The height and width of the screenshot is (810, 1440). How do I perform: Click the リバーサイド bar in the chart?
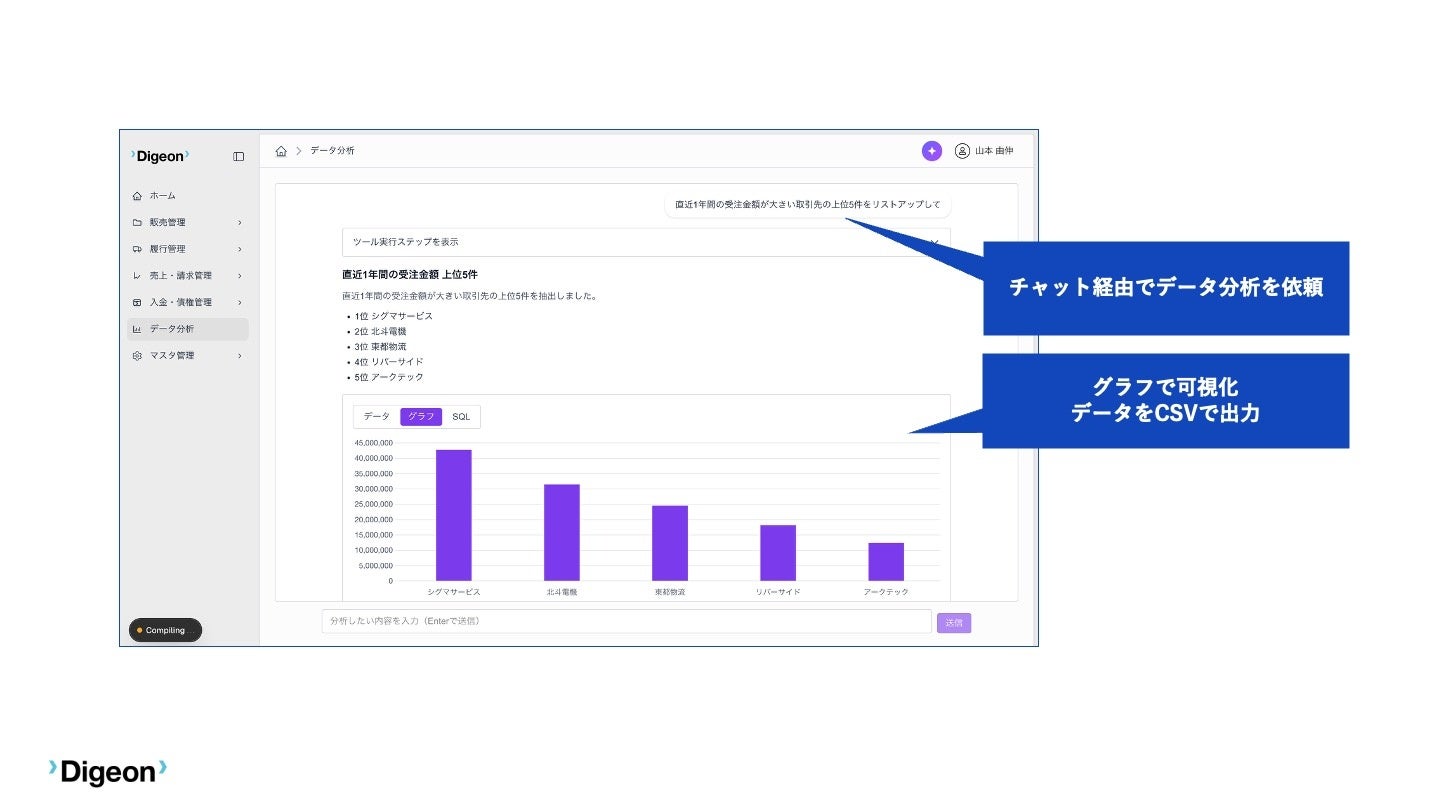[778, 553]
